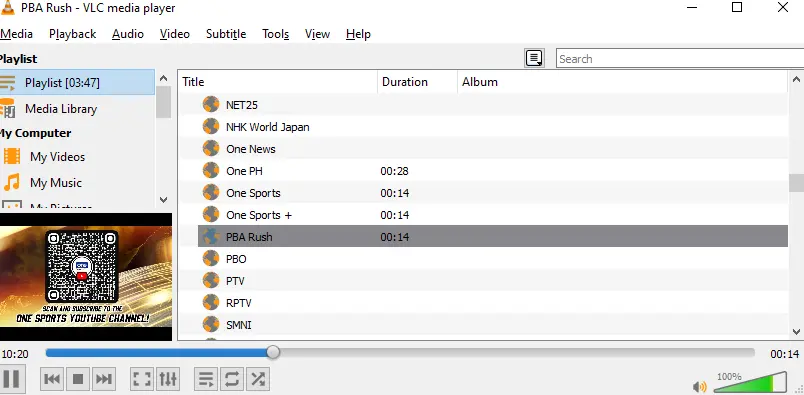Select PBA Rush highlighted entry
This screenshot has width=804, height=395.
[x=493, y=236]
